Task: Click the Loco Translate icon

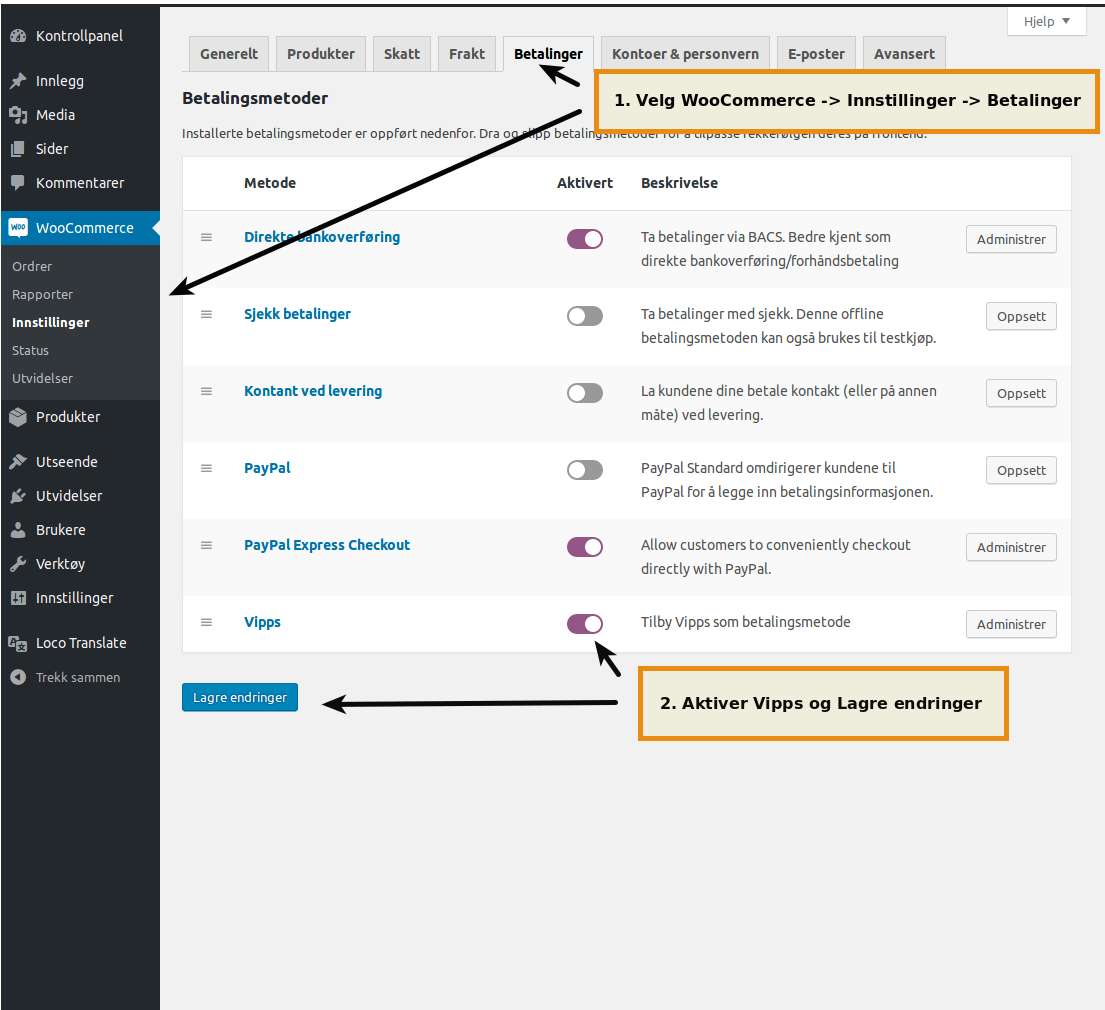Action: 18,643
